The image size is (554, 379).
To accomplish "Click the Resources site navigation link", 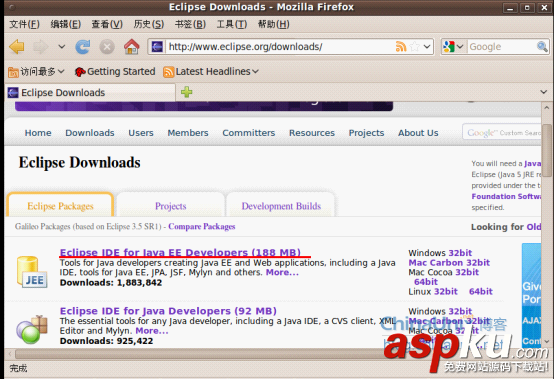I will click(x=312, y=133).
